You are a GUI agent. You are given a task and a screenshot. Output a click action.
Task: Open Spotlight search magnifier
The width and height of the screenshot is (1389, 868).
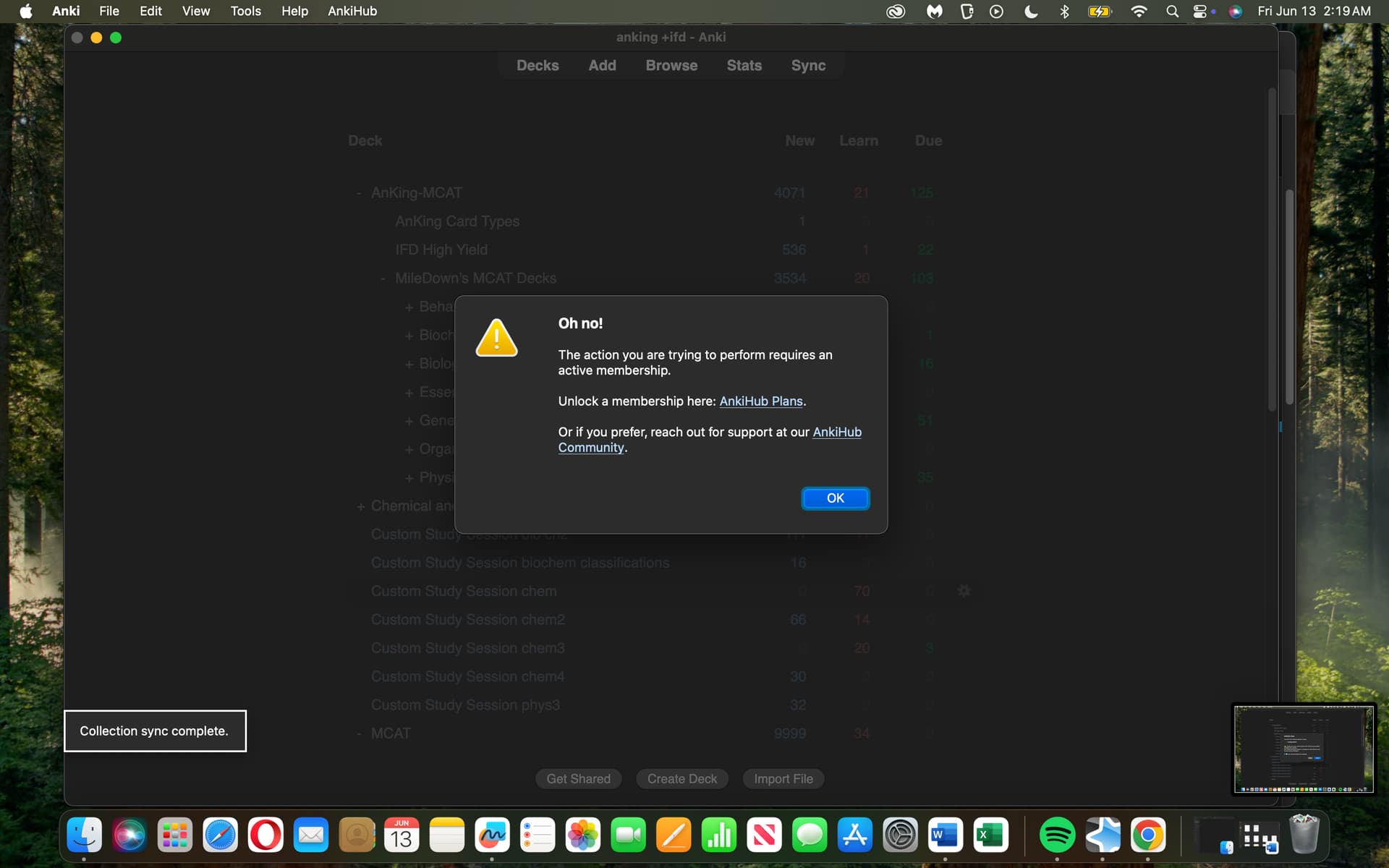[x=1172, y=11]
